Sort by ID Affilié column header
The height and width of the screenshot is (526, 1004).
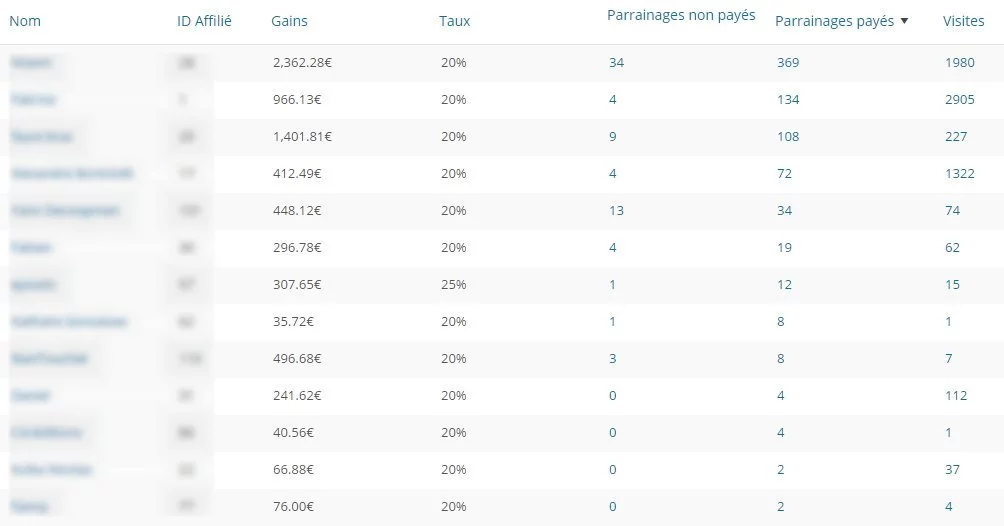pos(204,21)
